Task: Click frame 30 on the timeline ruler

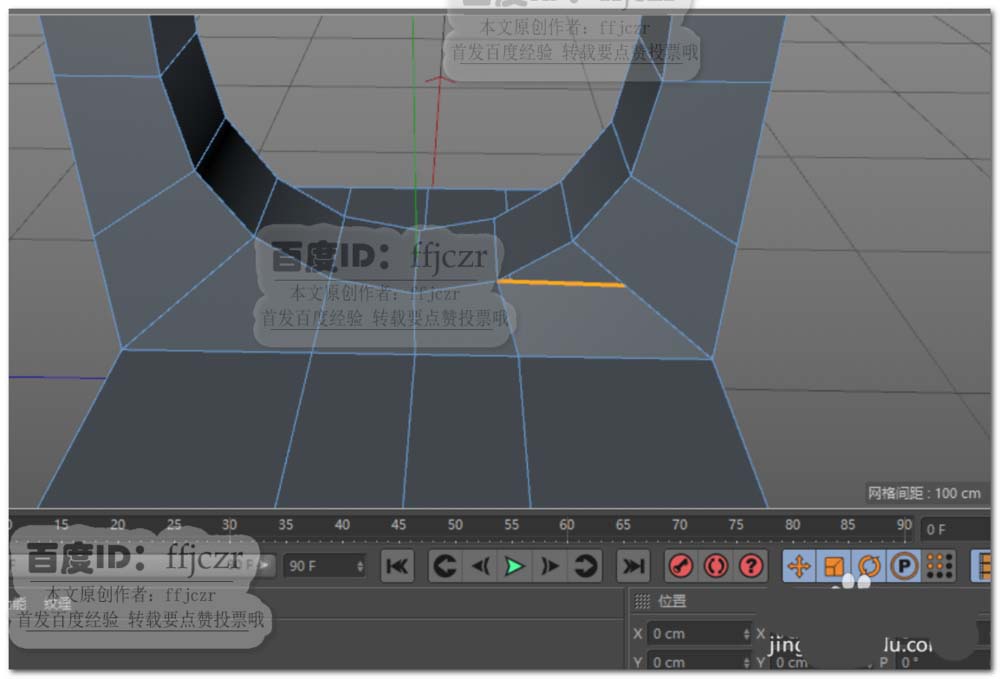Action: click(x=229, y=525)
